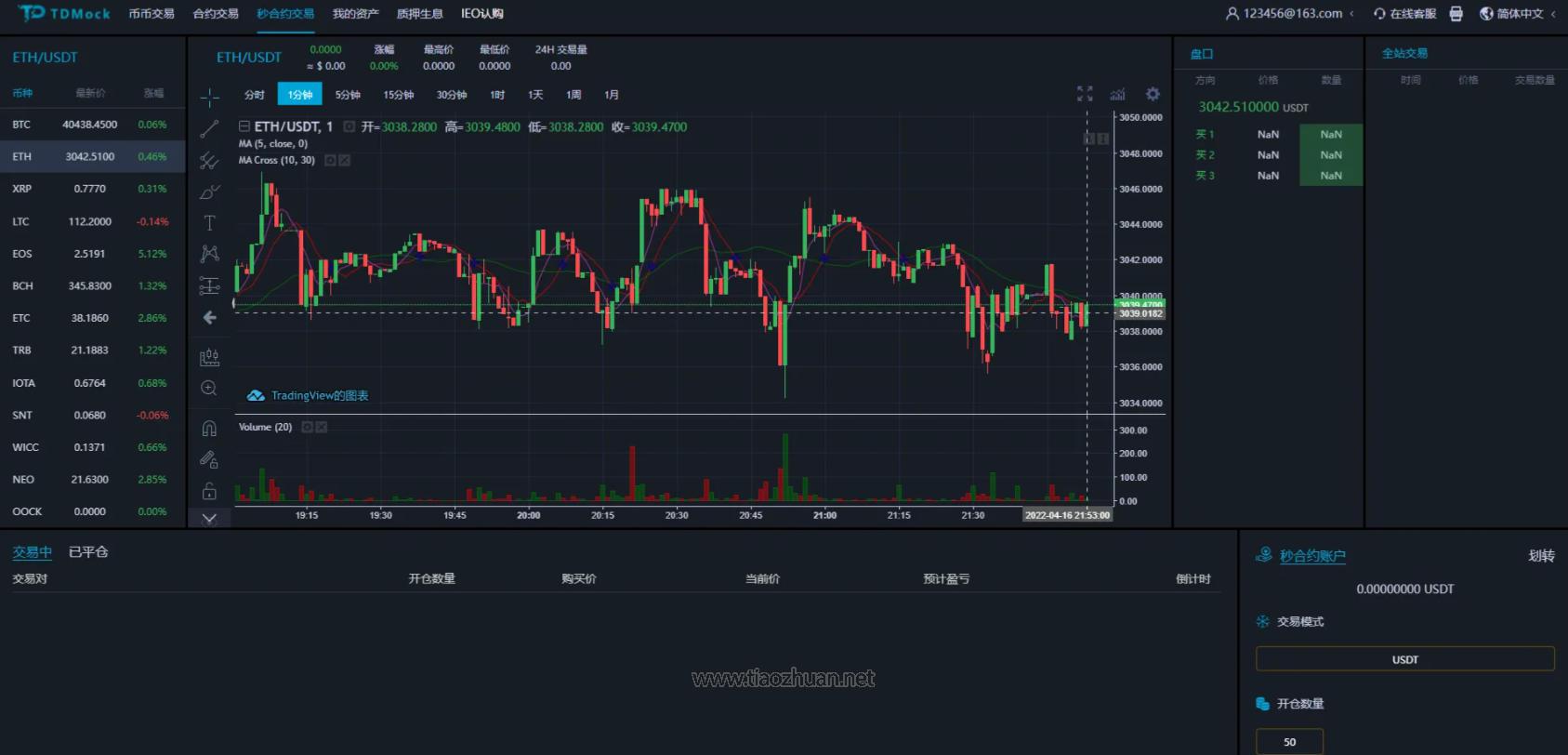Select the crosshair cursor tool
1568x755 pixels.
tap(209, 97)
